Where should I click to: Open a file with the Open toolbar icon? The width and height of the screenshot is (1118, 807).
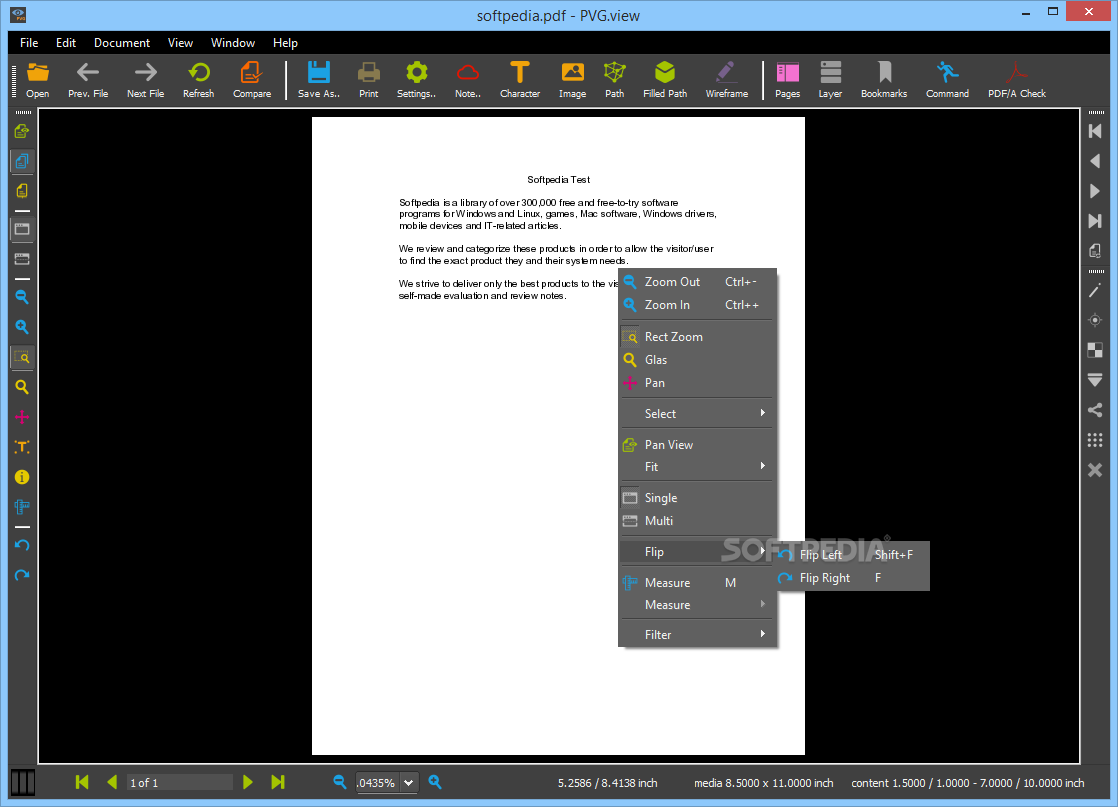pyautogui.click(x=38, y=80)
